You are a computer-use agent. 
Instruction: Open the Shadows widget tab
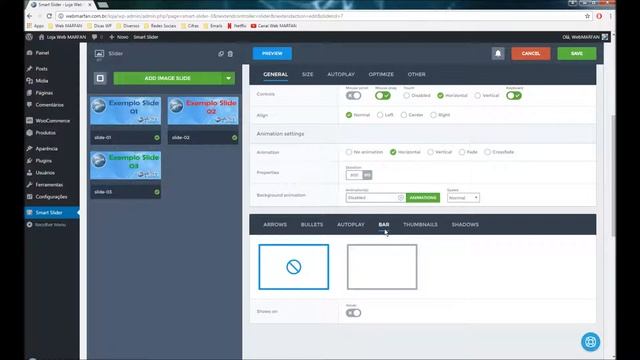coord(465,224)
